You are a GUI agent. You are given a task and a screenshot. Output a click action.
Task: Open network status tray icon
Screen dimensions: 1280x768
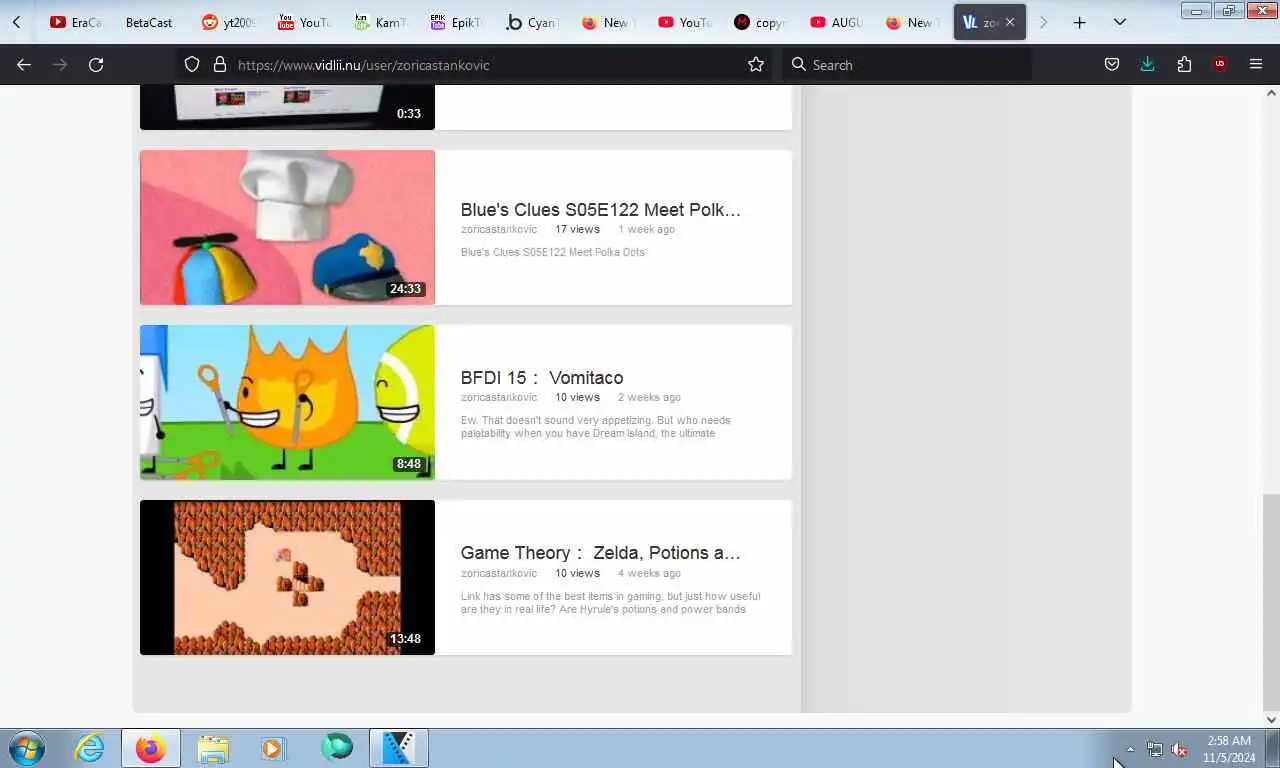[1155, 749]
